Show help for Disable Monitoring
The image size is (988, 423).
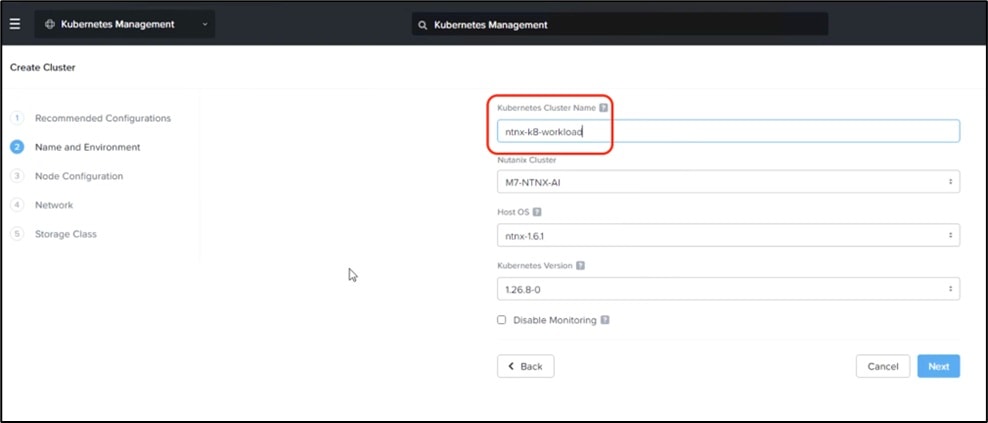605,320
